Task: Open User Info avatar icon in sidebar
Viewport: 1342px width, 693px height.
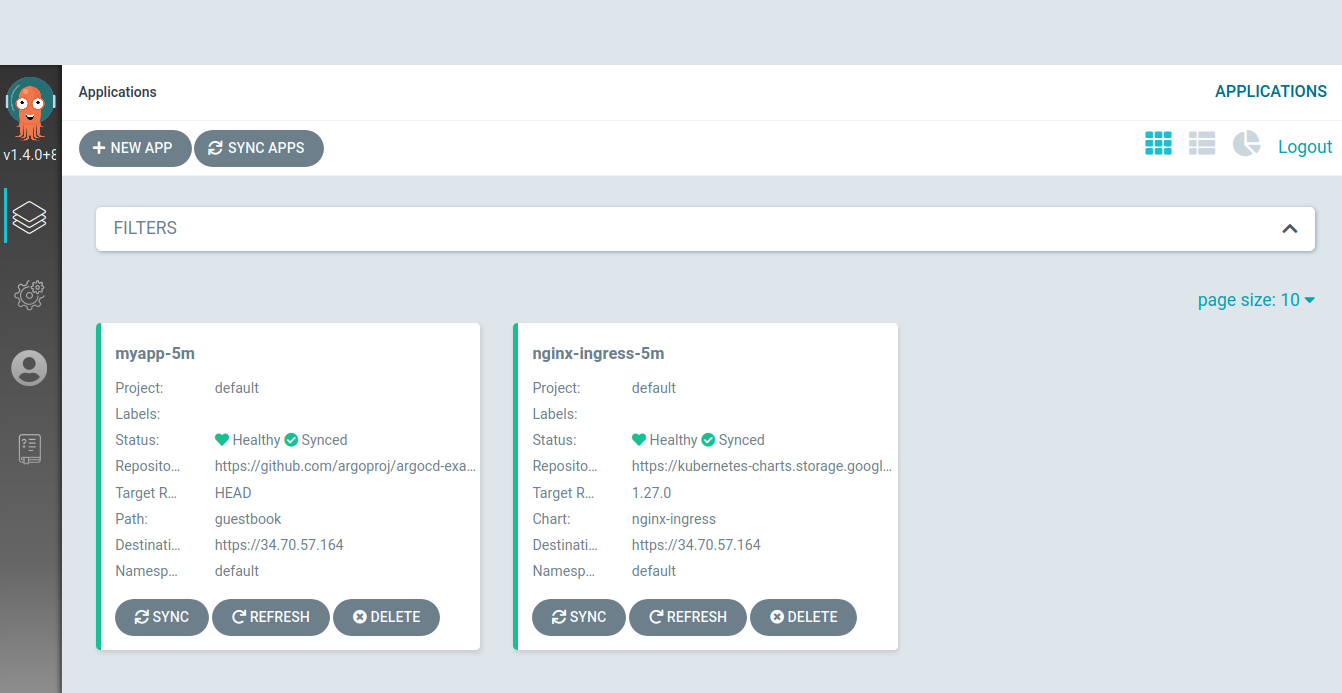Action: 29,368
